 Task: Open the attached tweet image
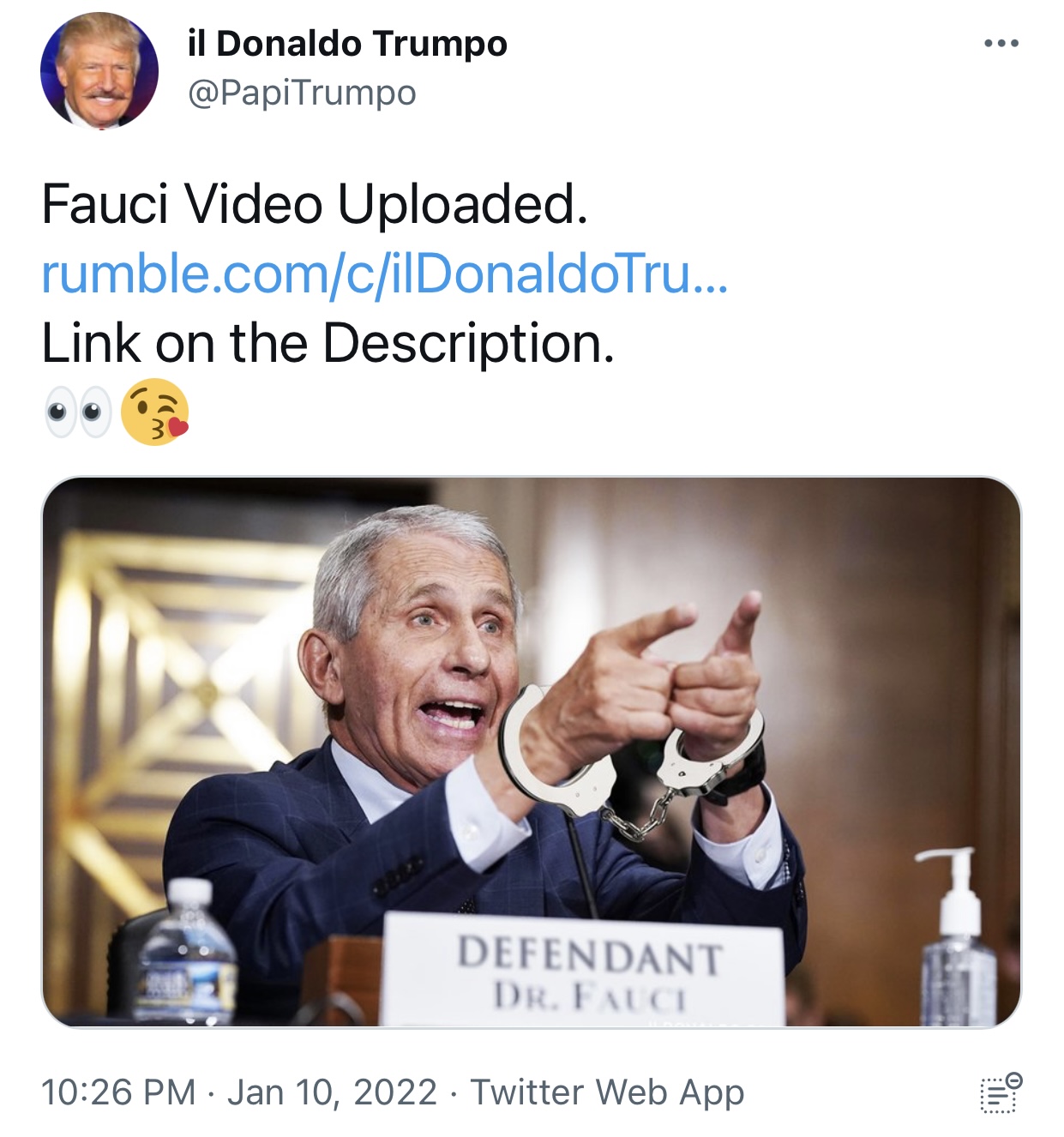[x=532, y=752]
